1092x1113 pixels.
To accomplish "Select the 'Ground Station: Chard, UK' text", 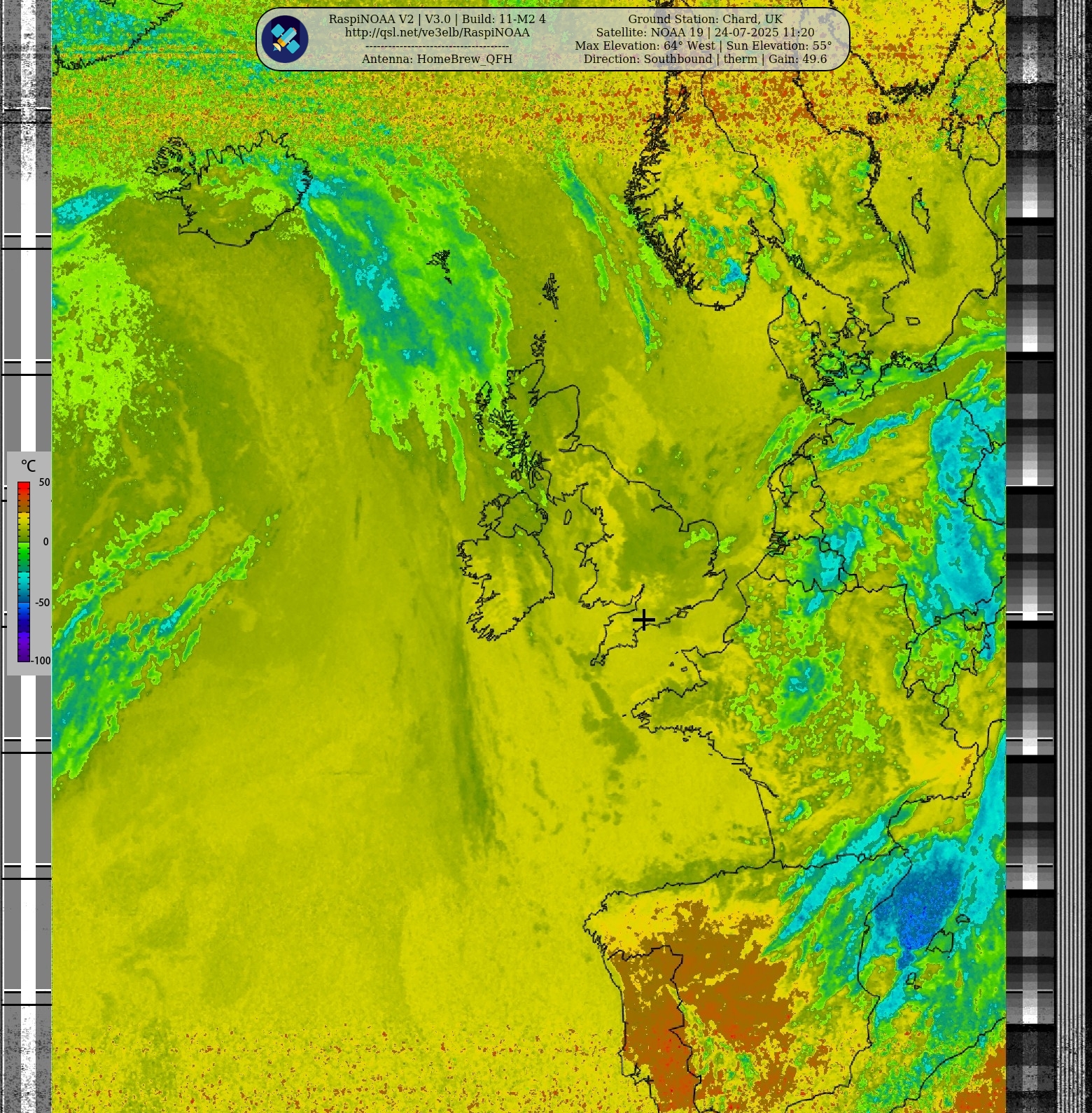I will click(705, 19).
